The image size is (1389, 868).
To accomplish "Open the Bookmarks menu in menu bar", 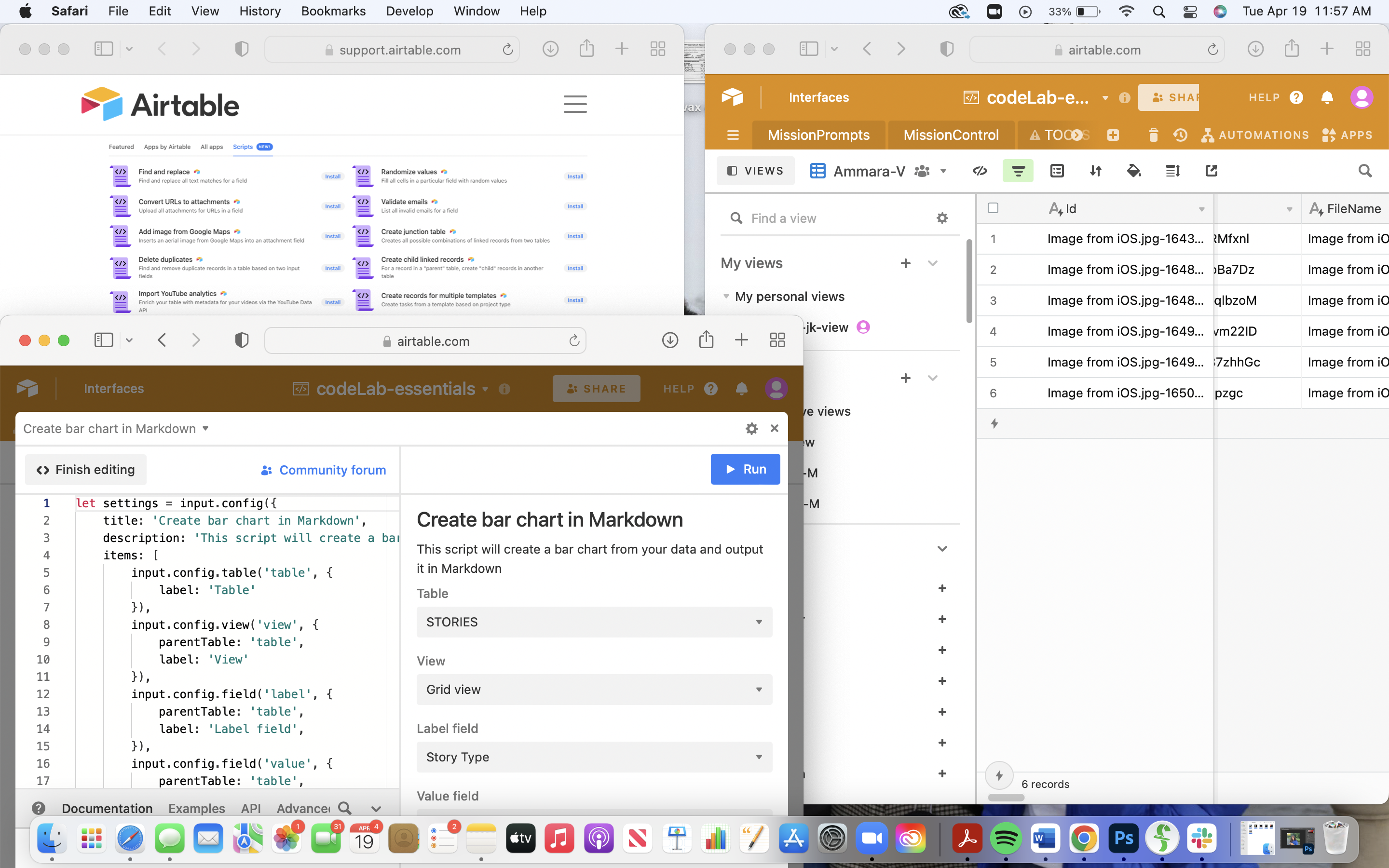I will [333, 11].
